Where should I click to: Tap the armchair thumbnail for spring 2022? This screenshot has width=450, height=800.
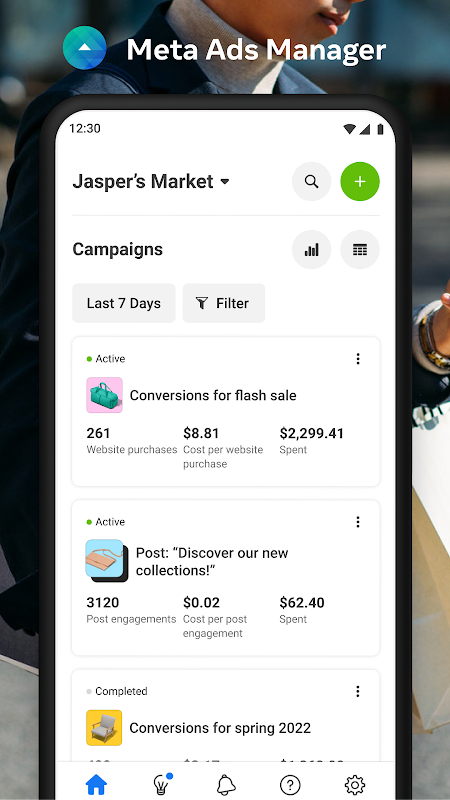click(x=104, y=728)
